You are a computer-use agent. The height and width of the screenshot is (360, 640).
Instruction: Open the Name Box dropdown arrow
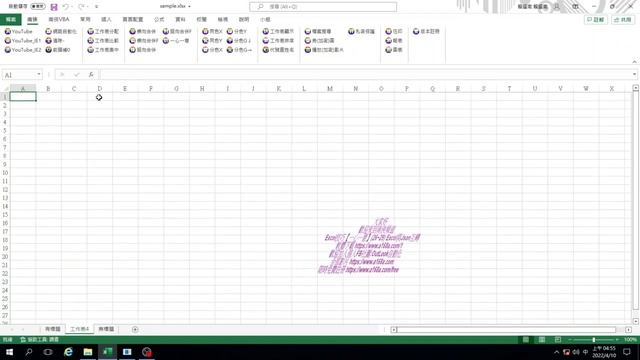point(39,75)
